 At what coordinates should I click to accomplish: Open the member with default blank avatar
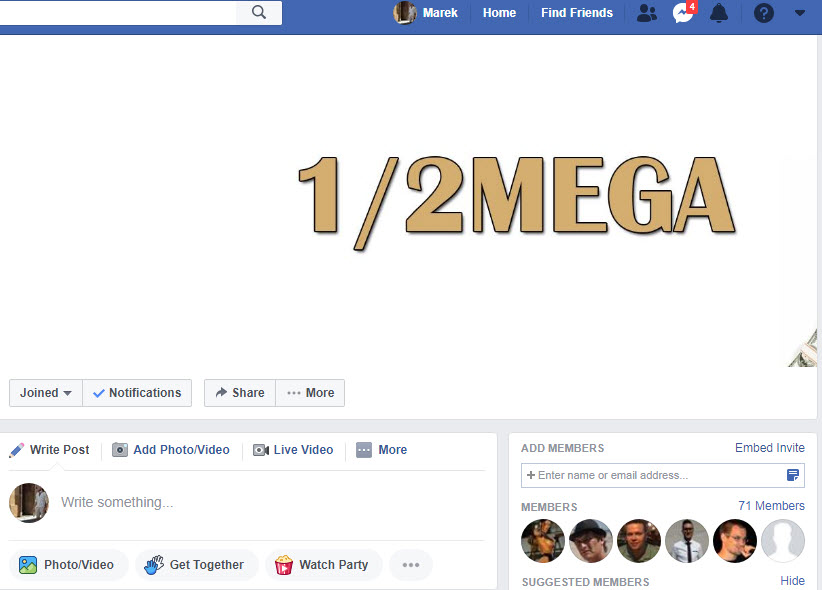click(x=783, y=541)
